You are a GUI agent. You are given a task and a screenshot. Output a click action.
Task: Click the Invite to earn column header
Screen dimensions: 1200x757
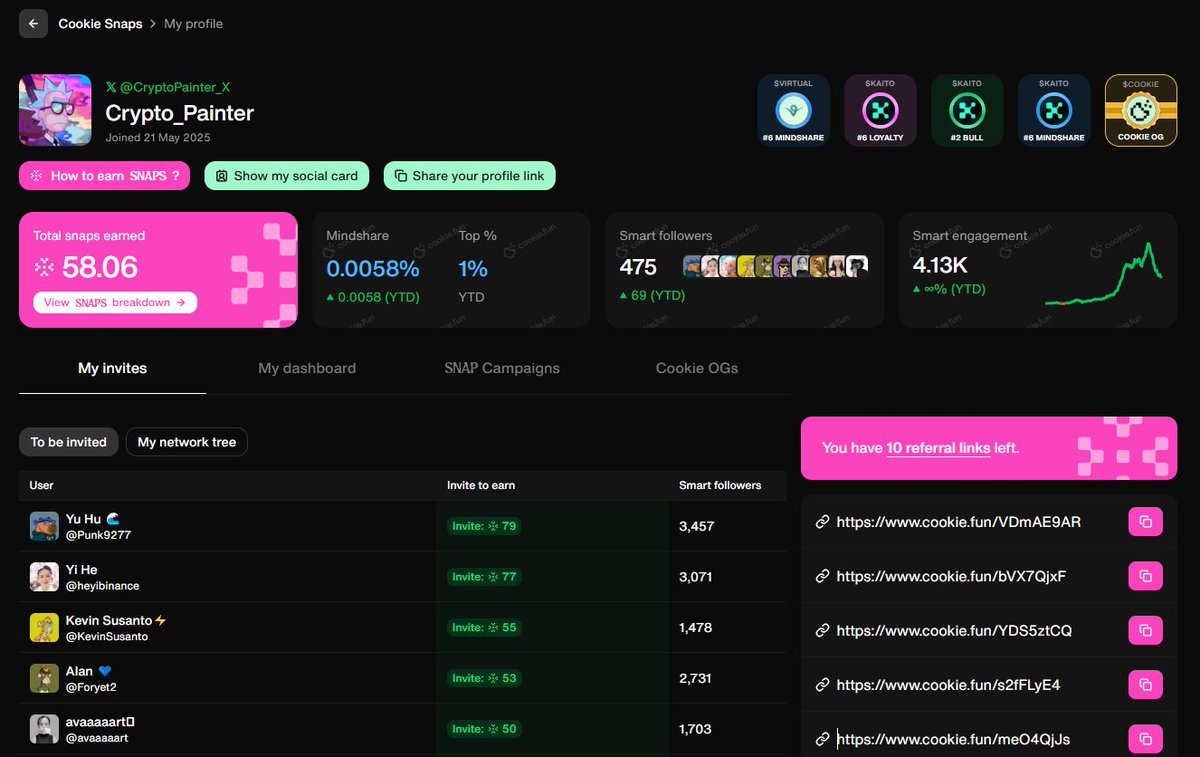point(481,485)
